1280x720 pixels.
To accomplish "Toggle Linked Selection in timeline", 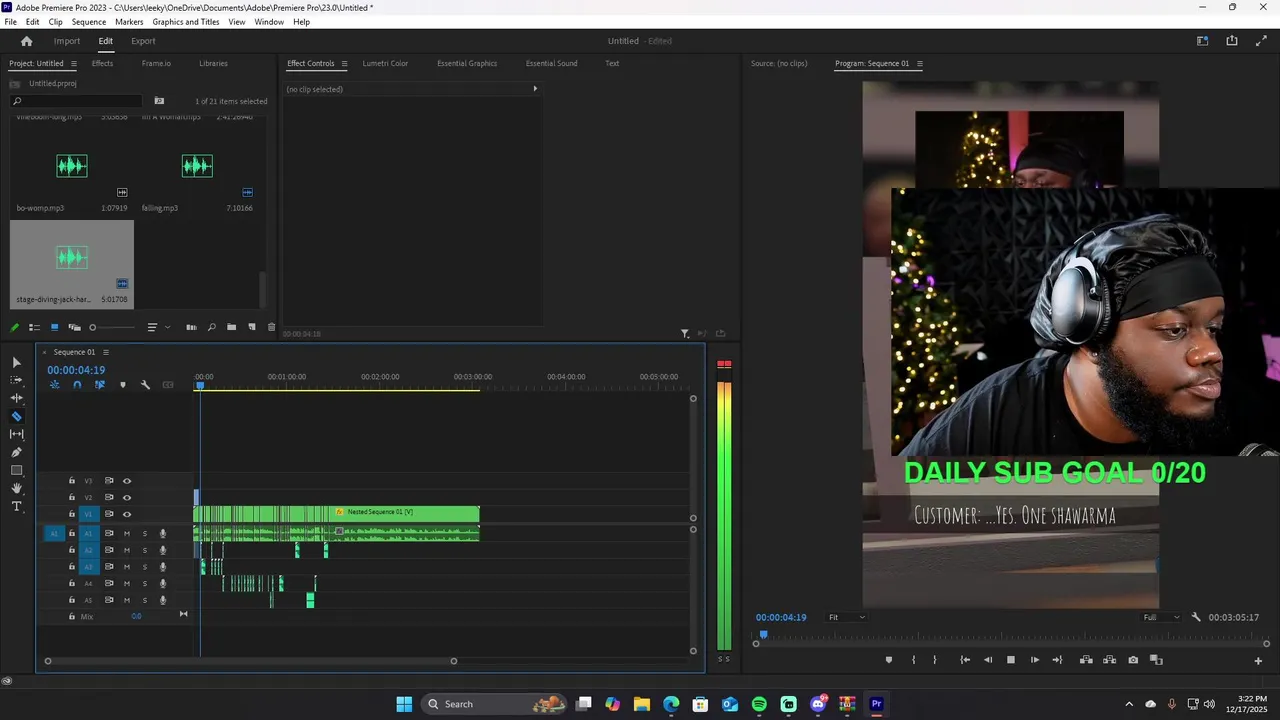I will click(99, 385).
